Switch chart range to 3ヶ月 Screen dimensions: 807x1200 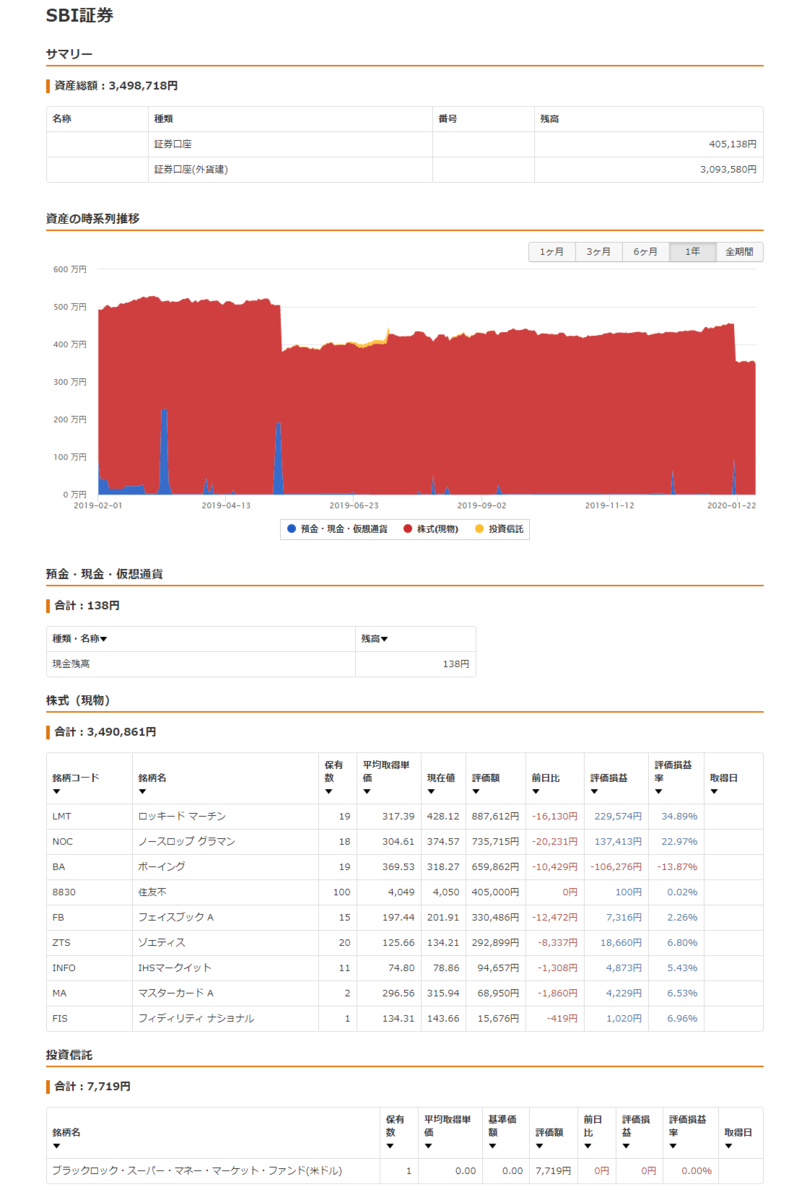[x=599, y=252]
